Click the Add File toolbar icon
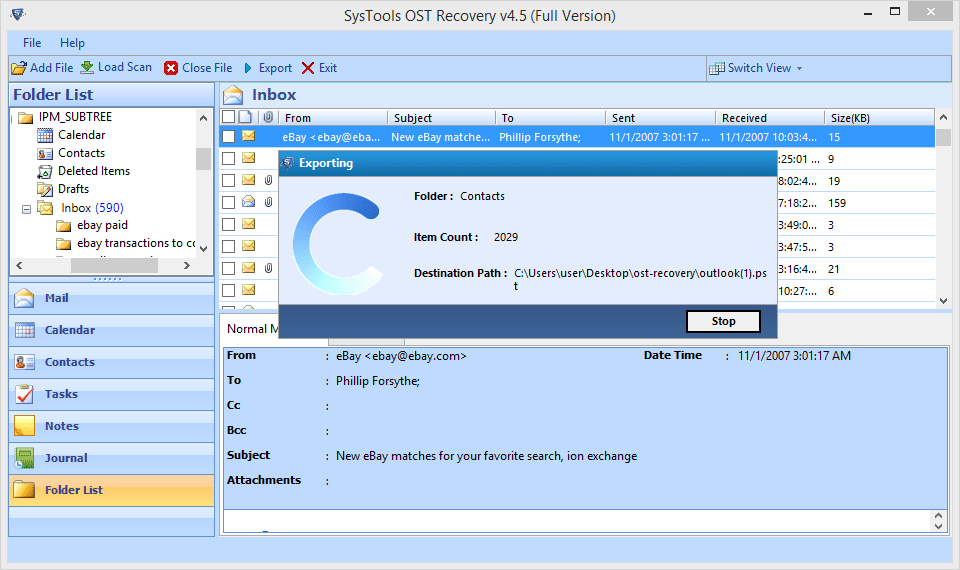The image size is (960, 570). coord(19,68)
